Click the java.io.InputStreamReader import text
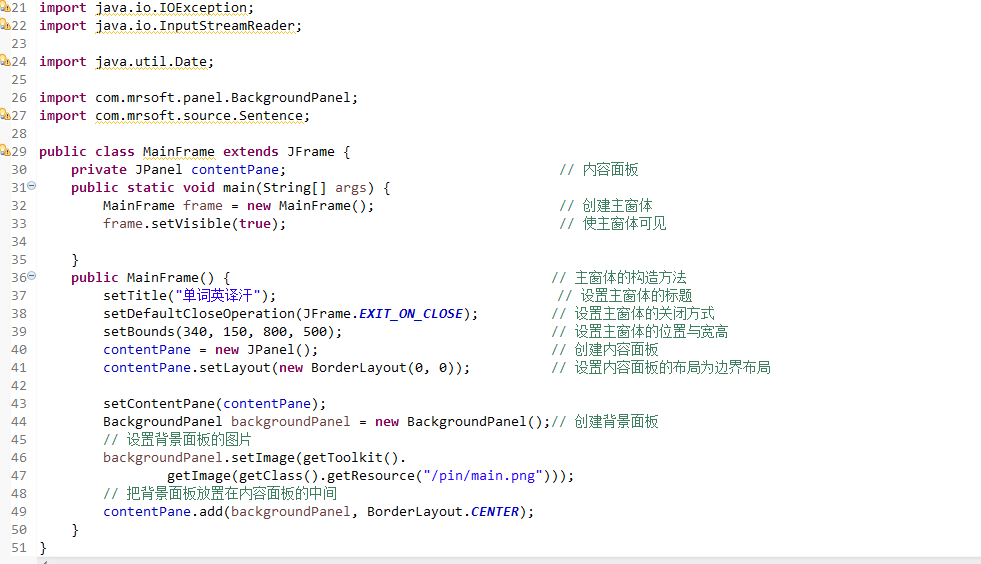Screen dimensions: 981x564 (x=195, y=26)
